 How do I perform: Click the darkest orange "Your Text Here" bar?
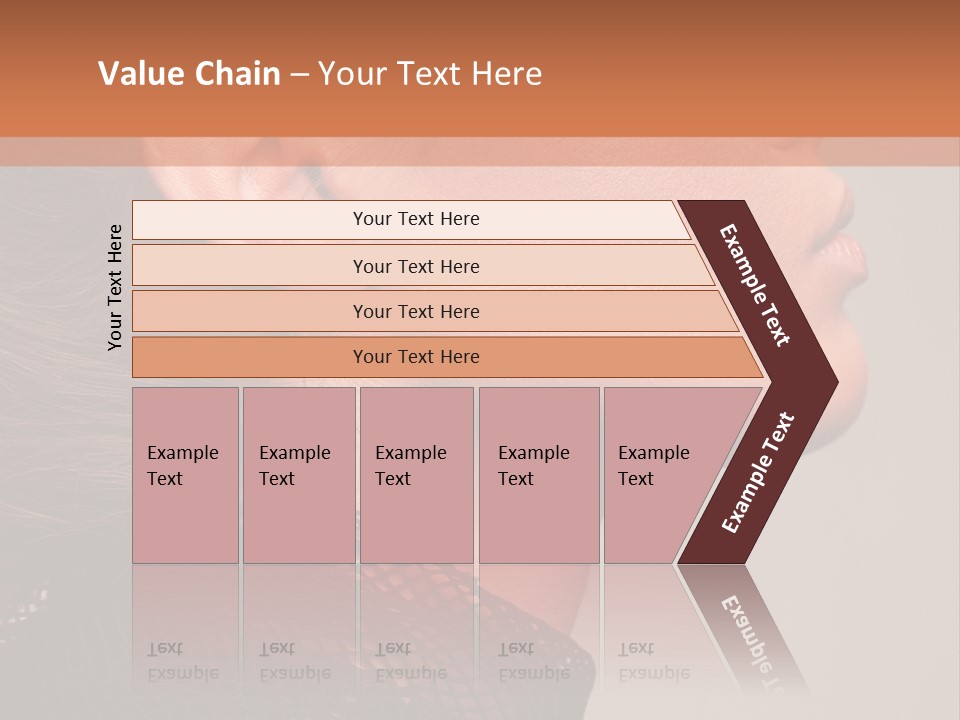tap(415, 357)
